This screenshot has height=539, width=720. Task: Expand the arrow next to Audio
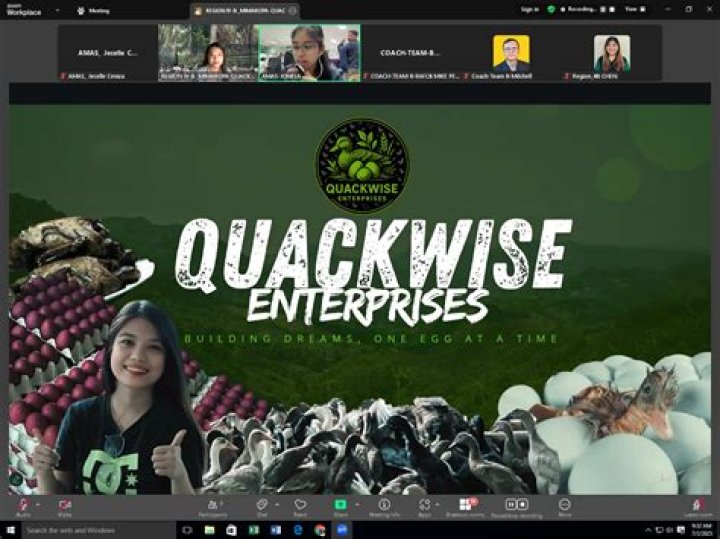click(x=37, y=501)
